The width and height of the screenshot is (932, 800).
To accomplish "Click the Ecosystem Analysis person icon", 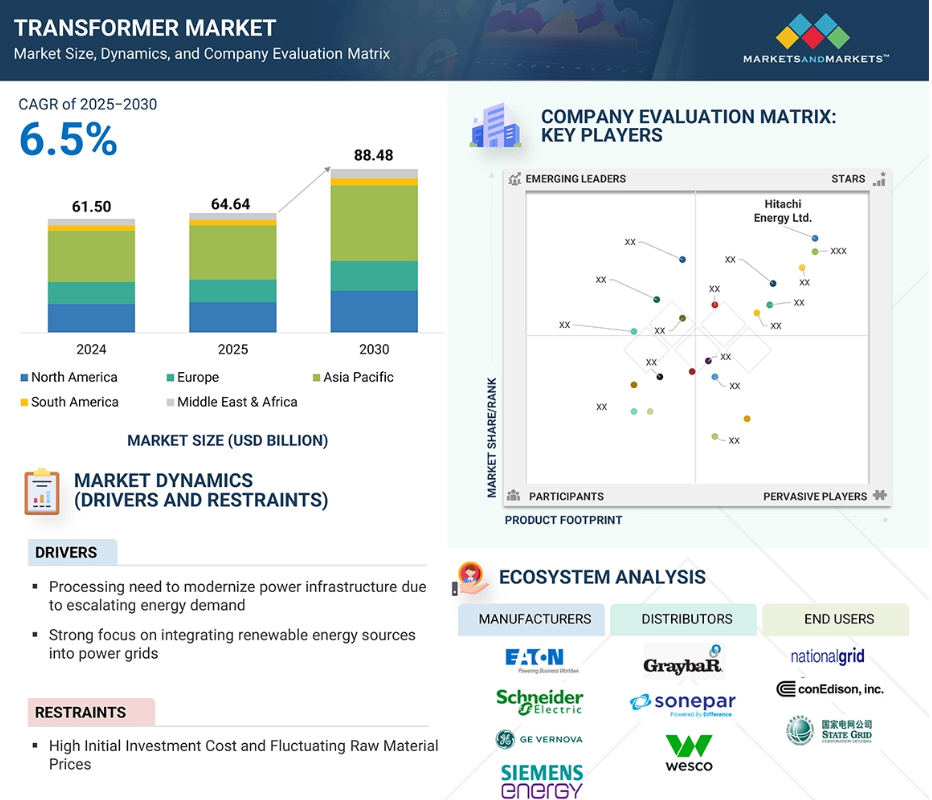I will [x=470, y=578].
